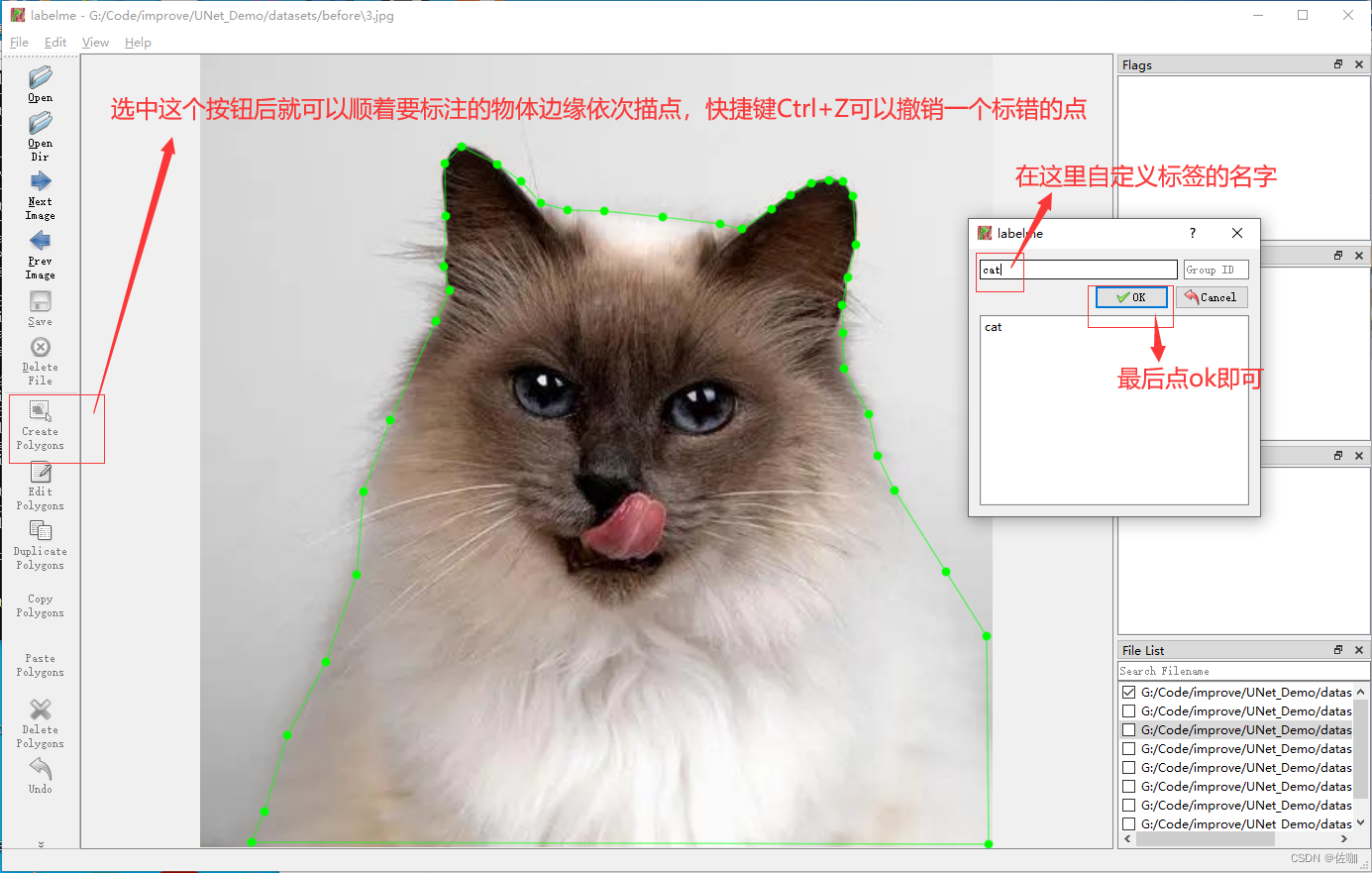Click File List horizontal scrollbar right arrow
The image size is (1372, 873).
coord(1344,838)
